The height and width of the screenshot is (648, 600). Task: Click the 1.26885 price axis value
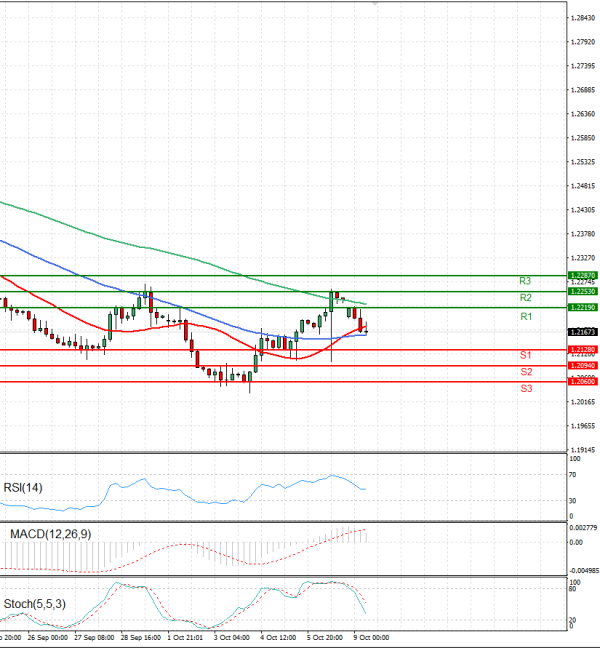coord(583,90)
